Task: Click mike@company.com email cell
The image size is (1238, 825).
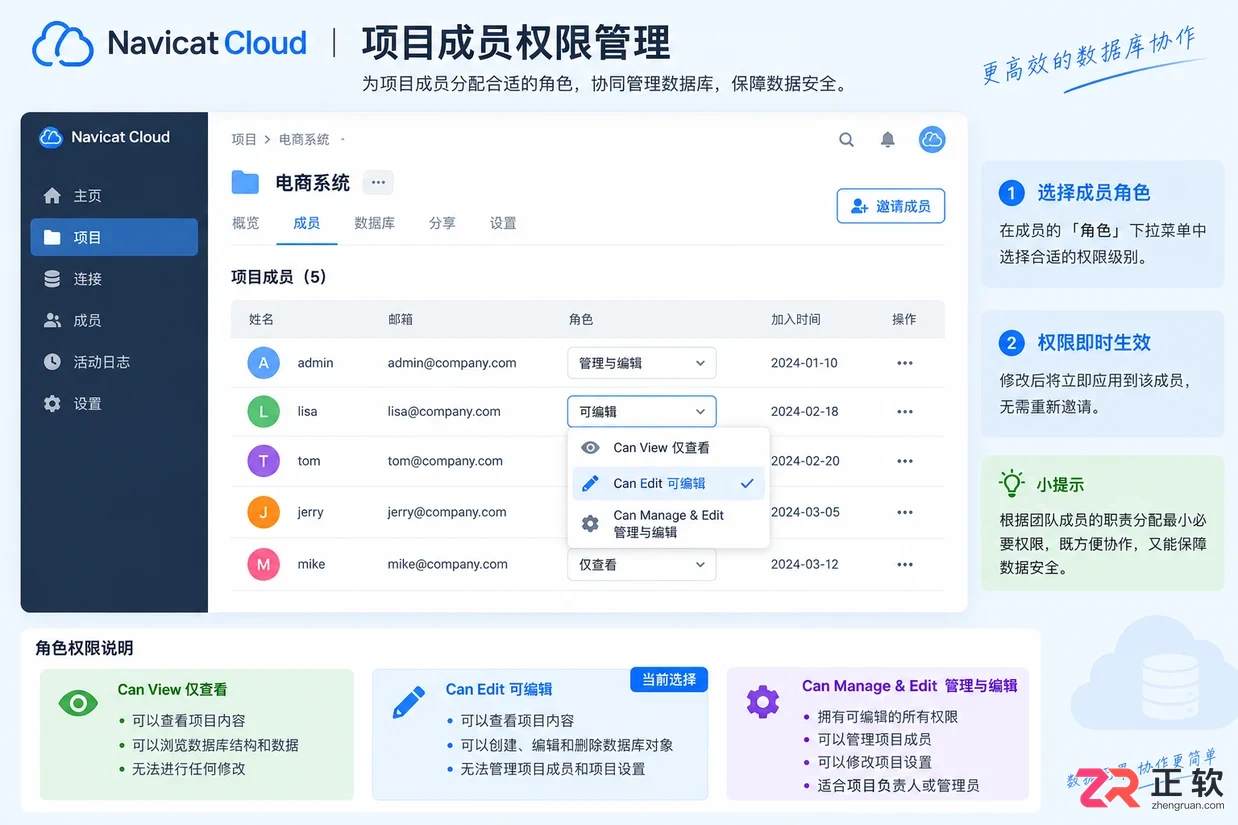Action: (447, 564)
